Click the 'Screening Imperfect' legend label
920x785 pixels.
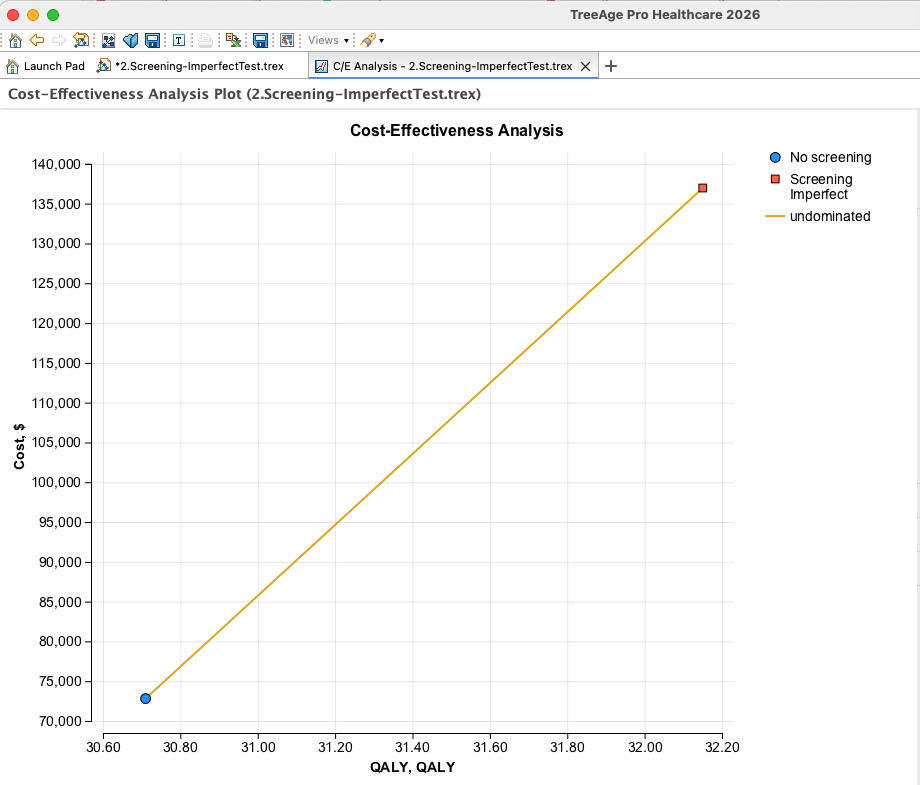821,187
